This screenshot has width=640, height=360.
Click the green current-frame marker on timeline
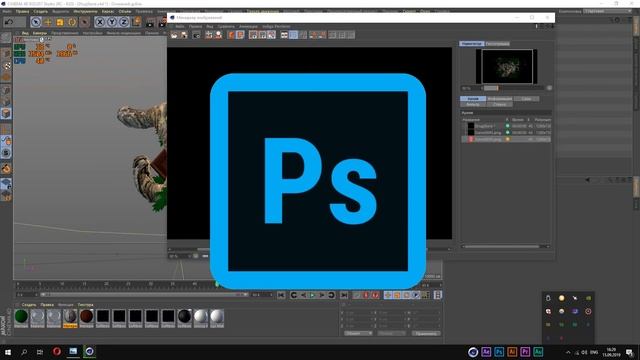point(217,284)
